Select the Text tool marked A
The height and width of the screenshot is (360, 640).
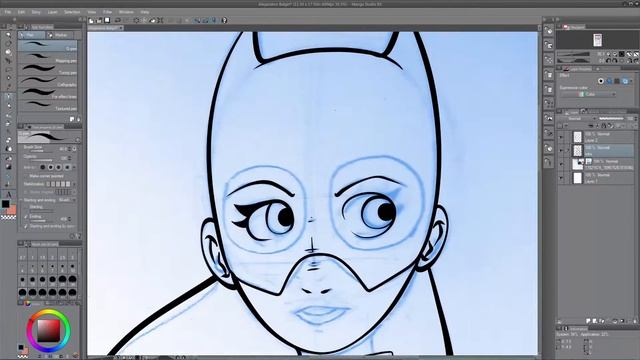click(x=9, y=194)
